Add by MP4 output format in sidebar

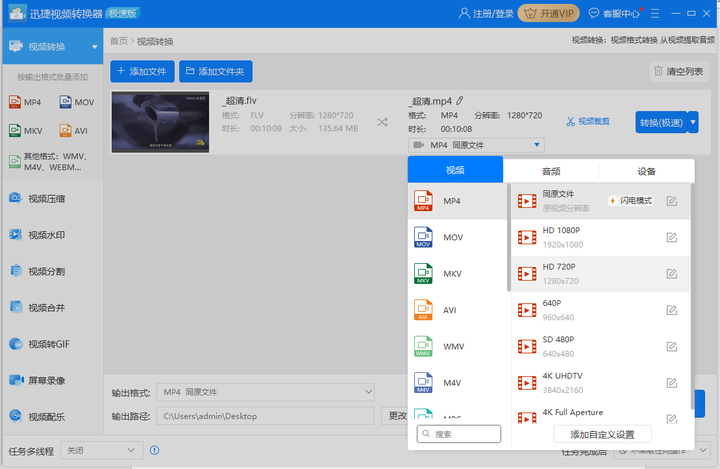tap(25, 102)
